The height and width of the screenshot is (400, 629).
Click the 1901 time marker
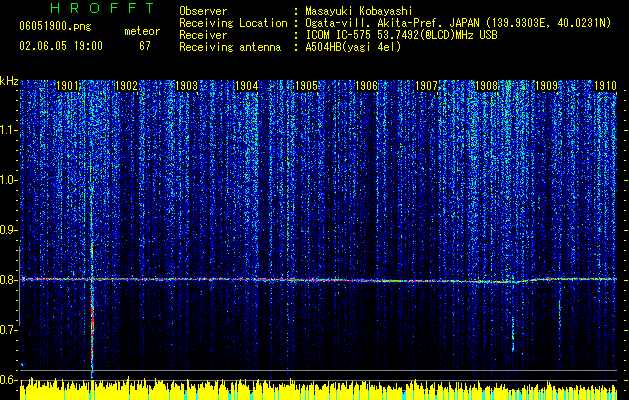coord(67,86)
